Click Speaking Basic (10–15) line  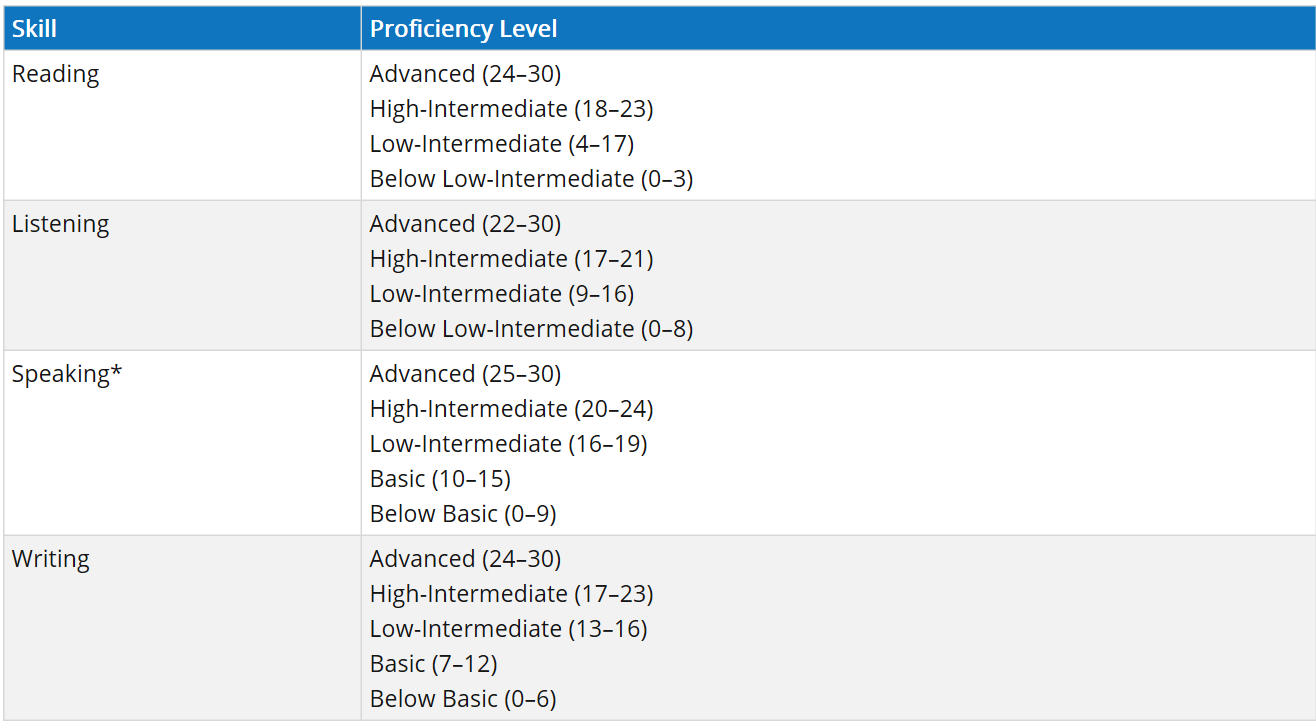440,479
